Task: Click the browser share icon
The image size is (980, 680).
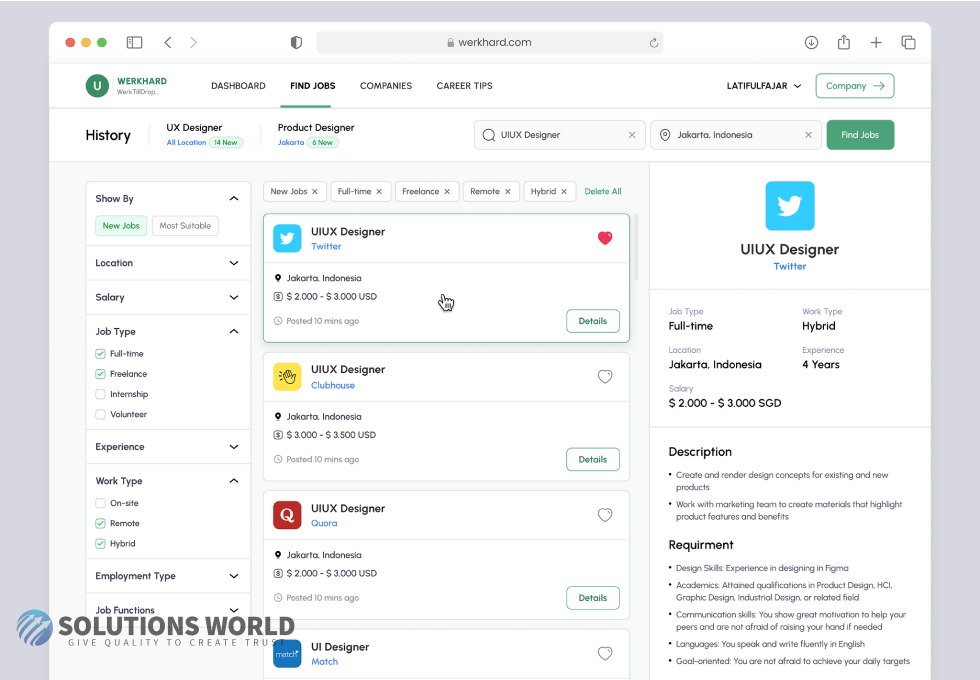Action: (x=844, y=42)
